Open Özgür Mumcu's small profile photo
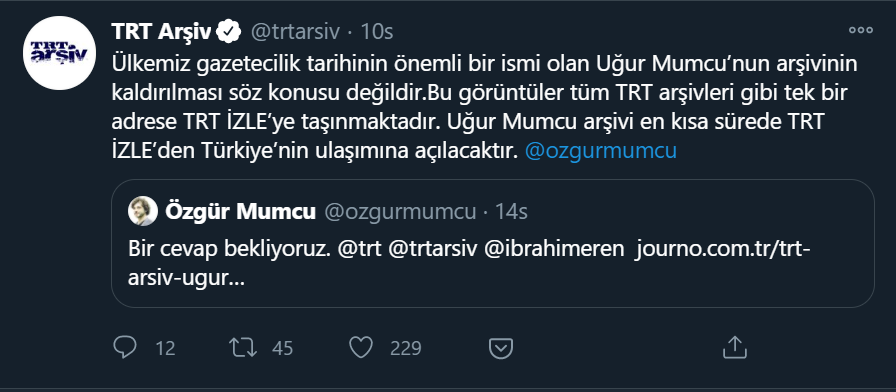This screenshot has width=896, height=392. pyautogui.click(x=143, y=211)
